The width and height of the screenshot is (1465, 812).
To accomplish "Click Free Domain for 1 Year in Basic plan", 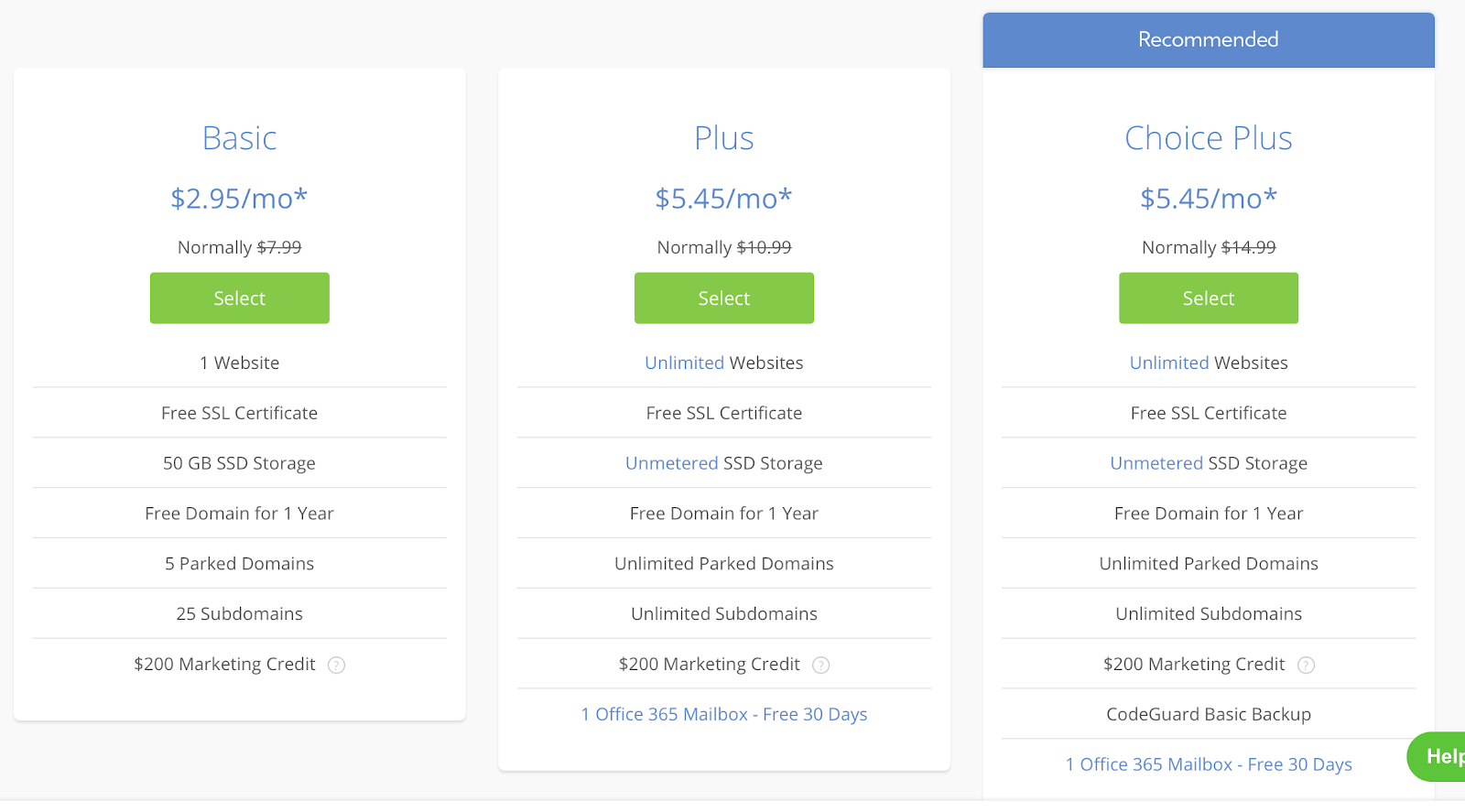I will 239,514.
